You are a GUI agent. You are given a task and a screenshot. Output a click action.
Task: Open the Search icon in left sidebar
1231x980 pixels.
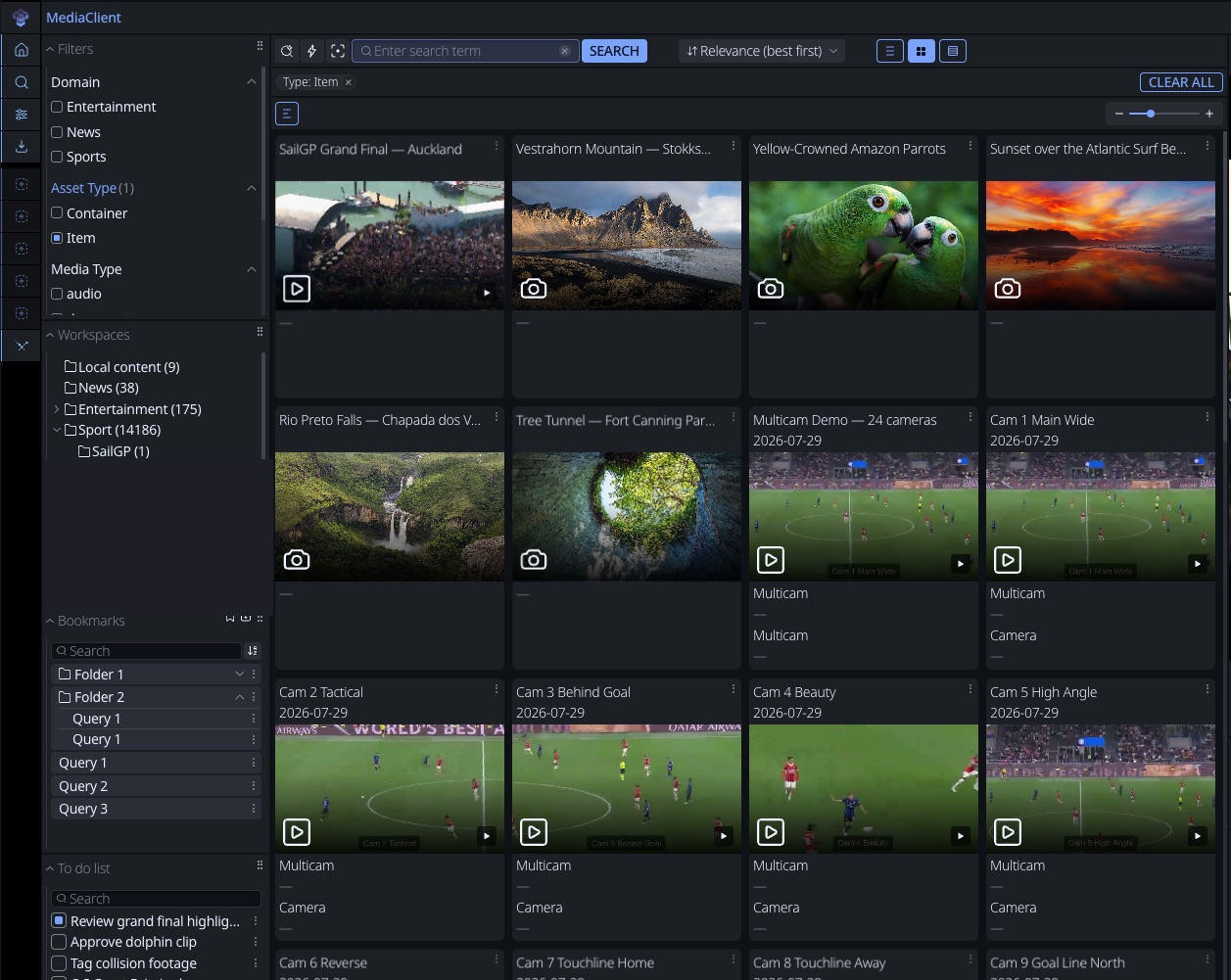click(x=22, y=83)
